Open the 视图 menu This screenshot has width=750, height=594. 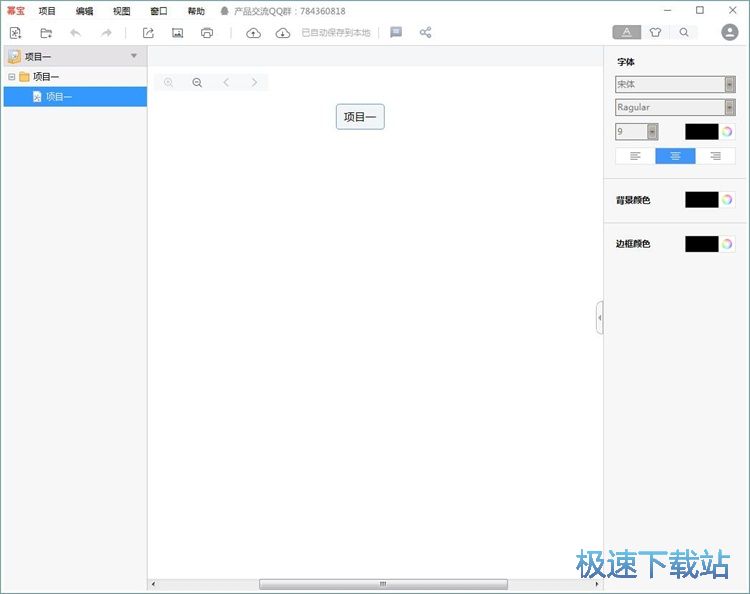pos(121,11)
